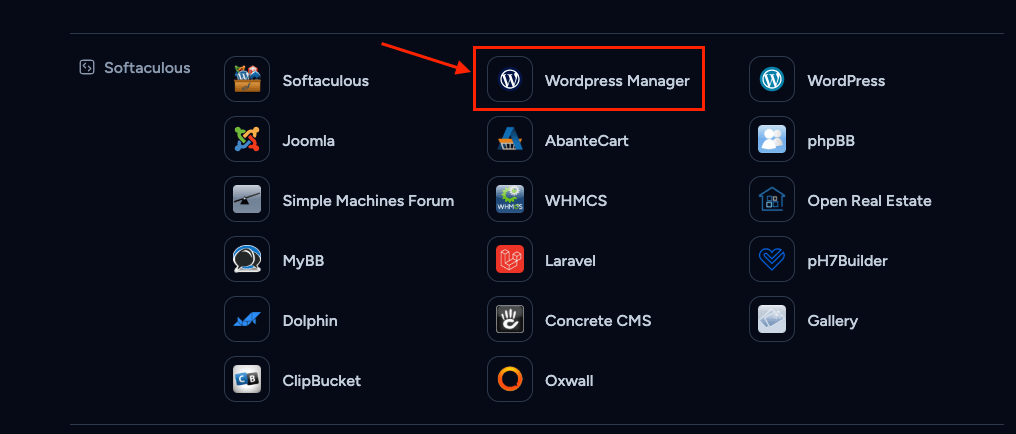Click the Softaculous section code icon
The image size is (1016, 434).
pos(87,67)
